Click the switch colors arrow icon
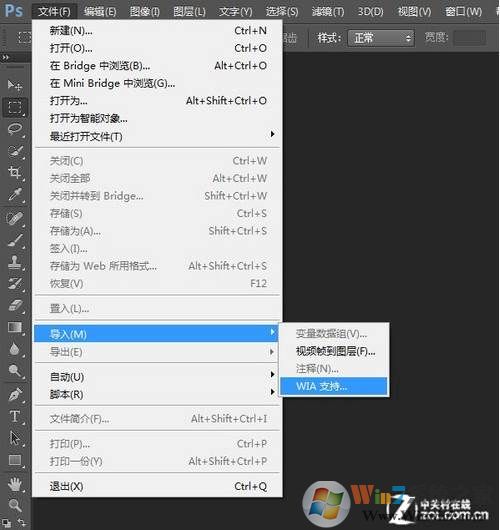 coord(22,523)
